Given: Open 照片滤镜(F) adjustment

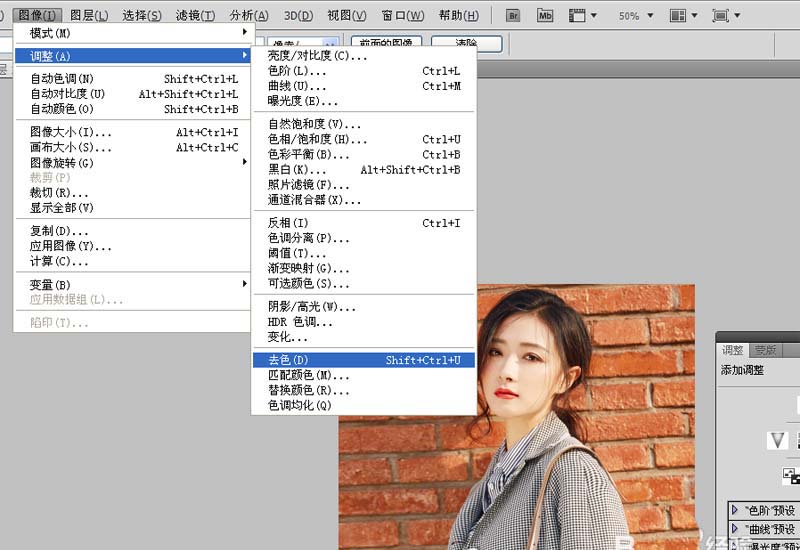Looking at the screenshot, I should coord(364,185).
